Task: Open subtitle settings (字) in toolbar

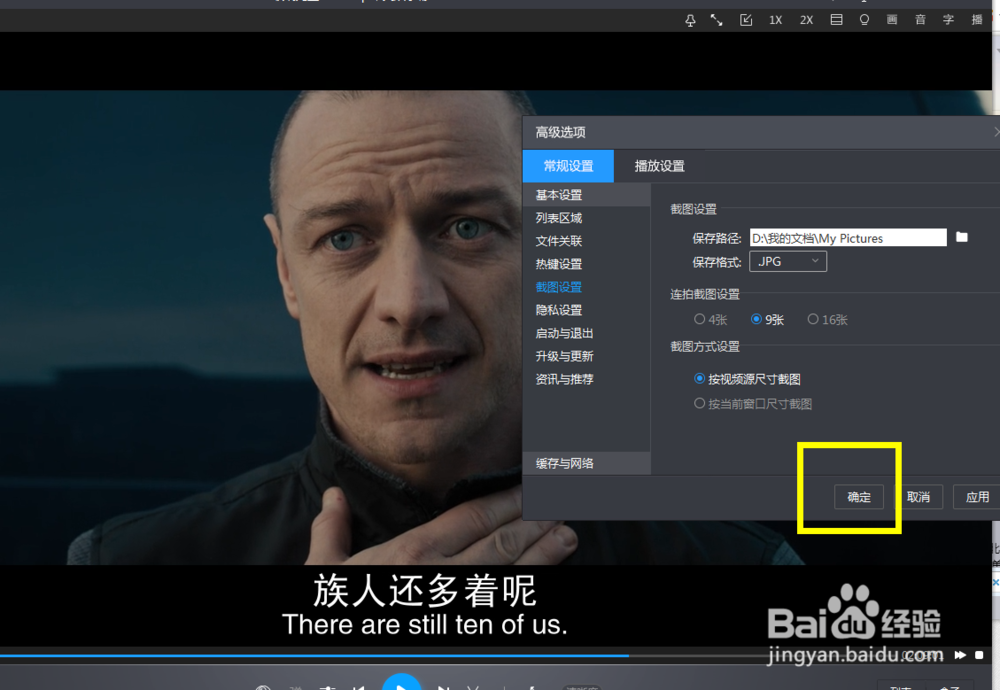Action: coord(948,20)
